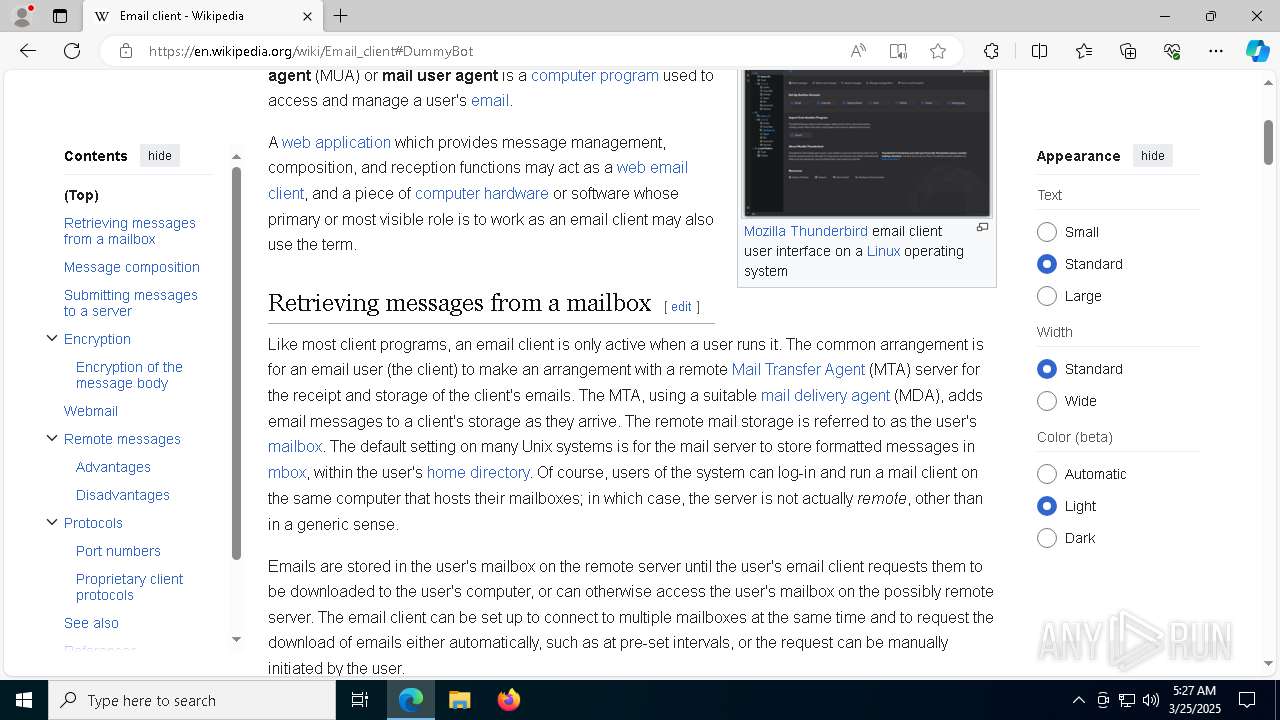Image resolution: width=1280 pixels, height=720 pixels.
Task: Open the web application link
Action: coord(336,143)
